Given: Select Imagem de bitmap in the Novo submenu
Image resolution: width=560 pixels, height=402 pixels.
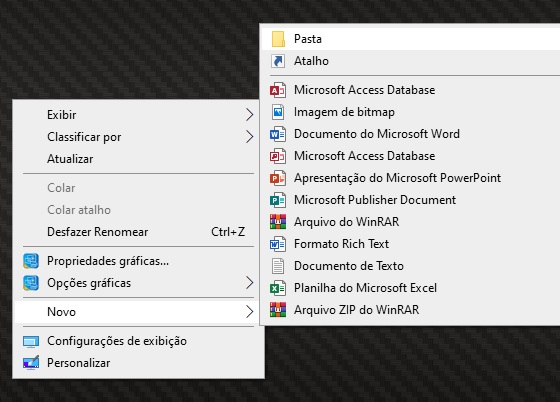Looking at the screenshot, I should [411, 112].
